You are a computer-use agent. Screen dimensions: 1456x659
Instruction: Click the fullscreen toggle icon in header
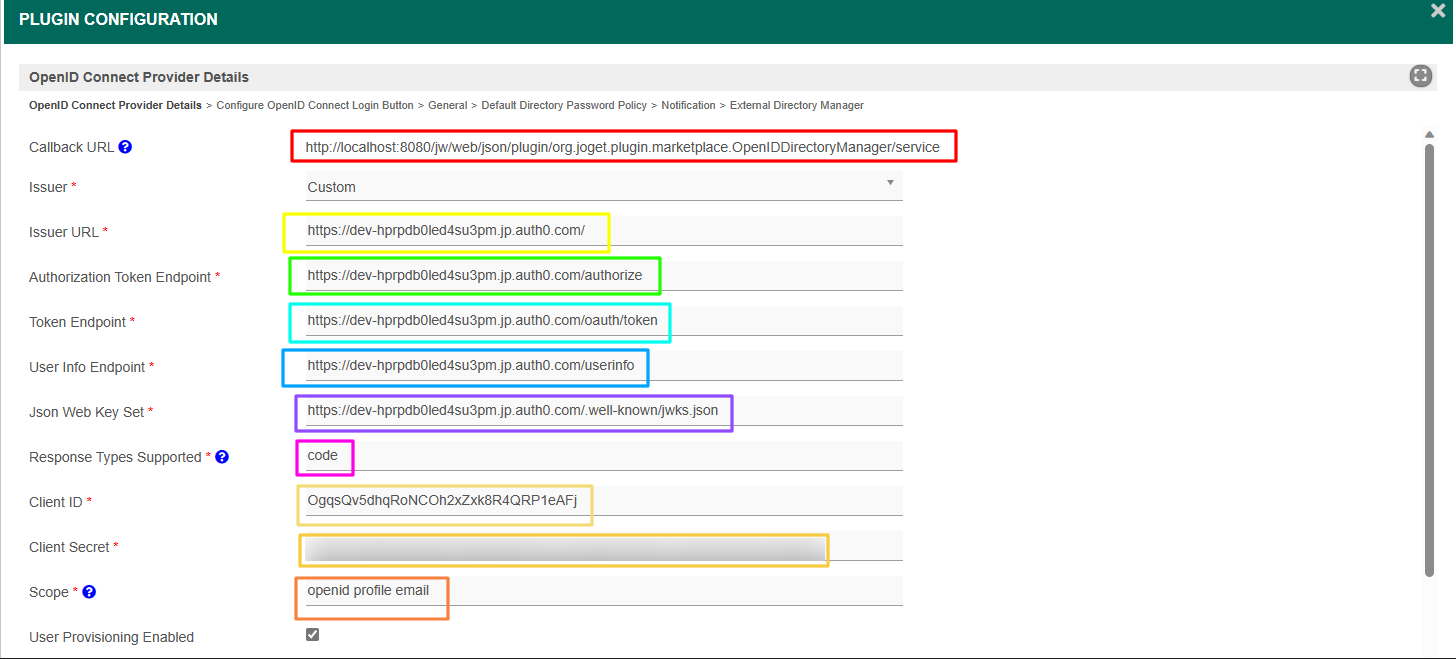[x=1420, y=76]
